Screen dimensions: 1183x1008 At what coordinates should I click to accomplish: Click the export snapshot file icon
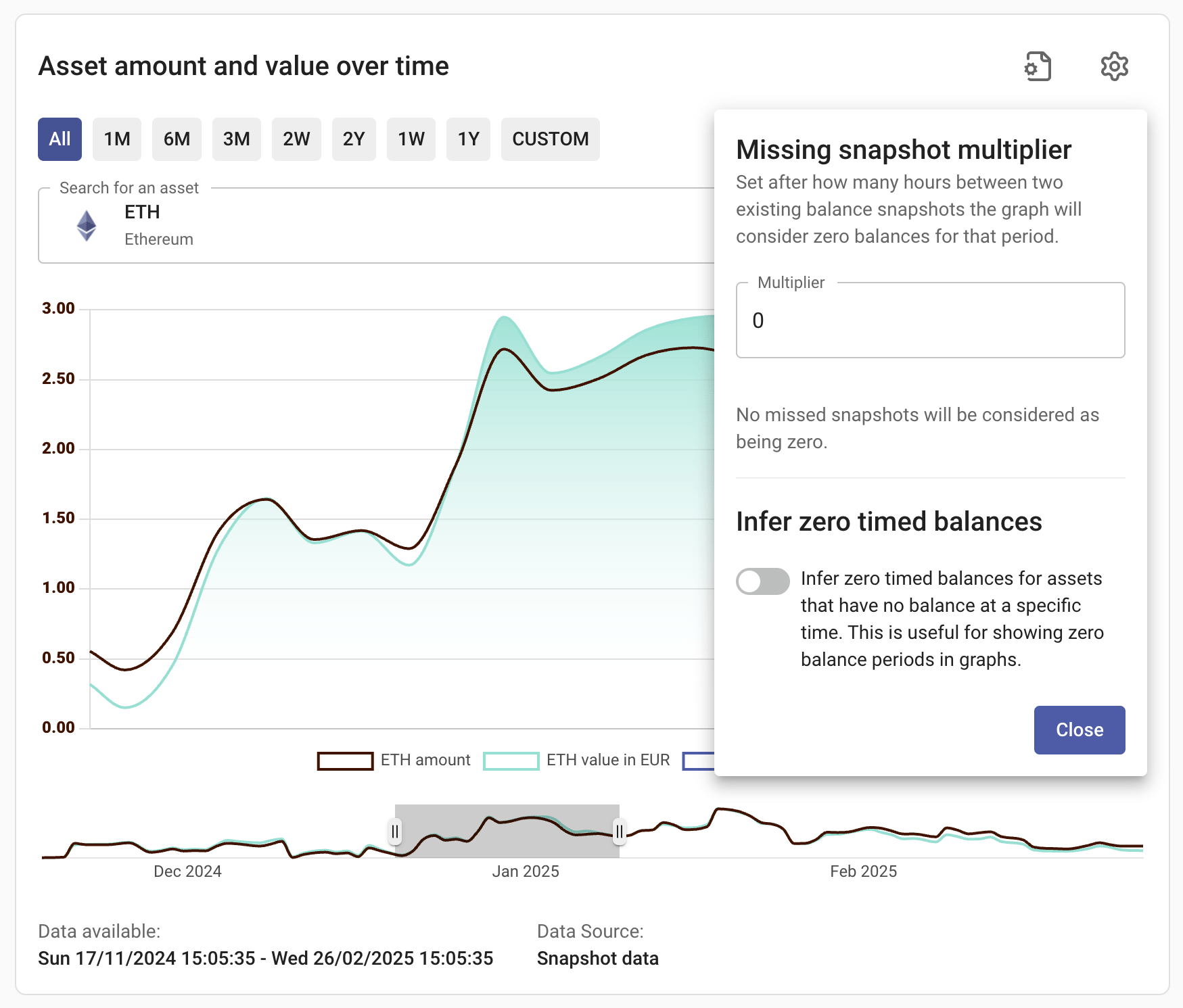point(1038,66)
